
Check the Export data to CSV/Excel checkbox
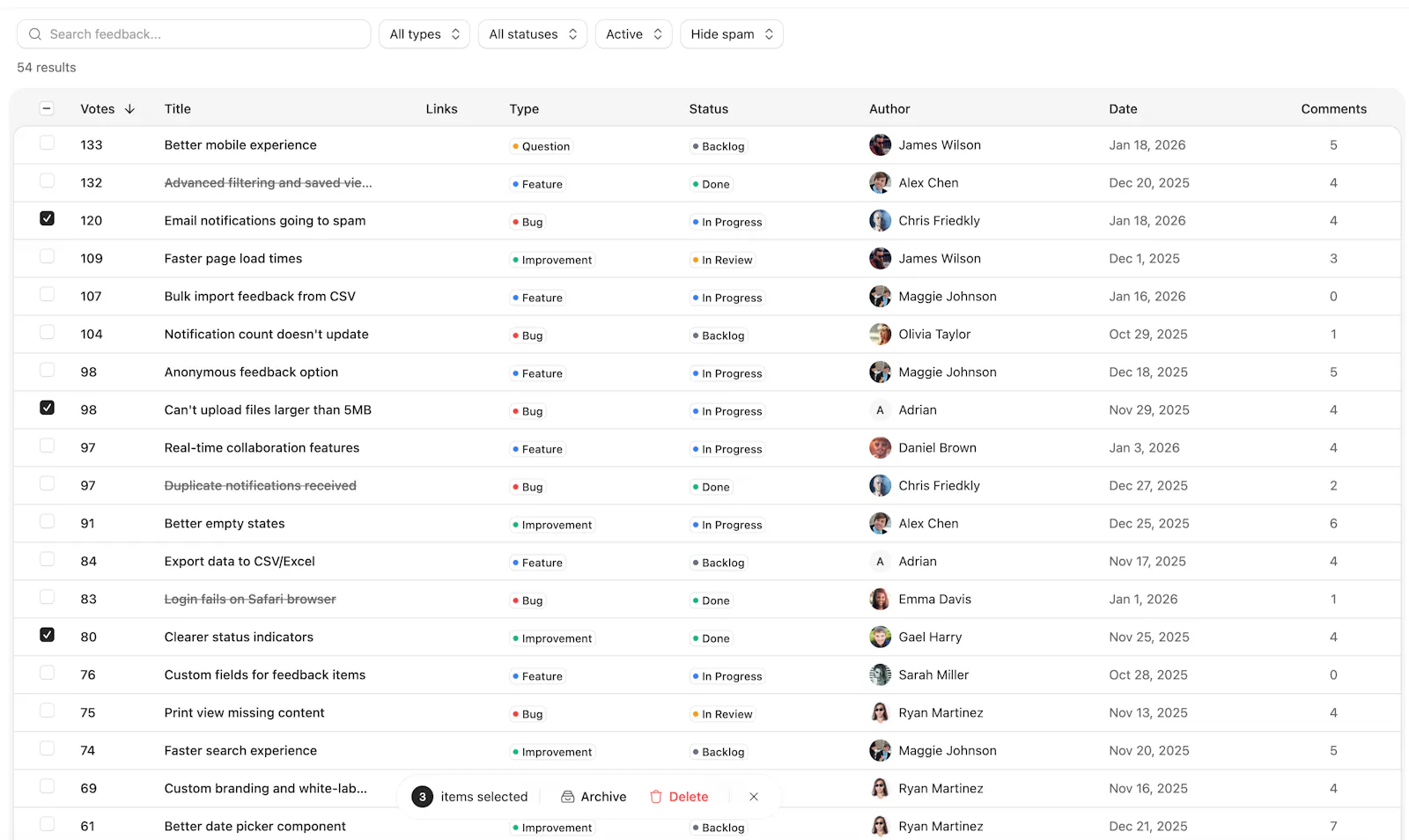(47, 559)
